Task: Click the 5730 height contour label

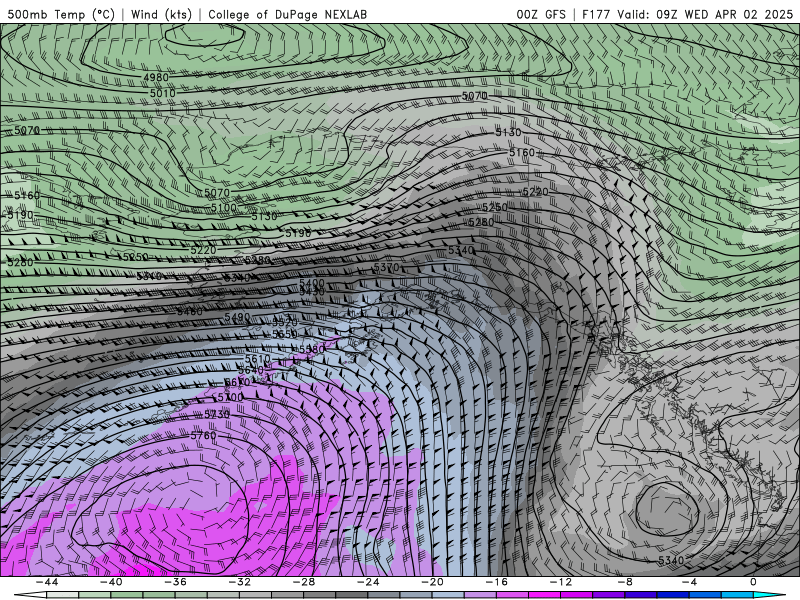Action: pos(217,414)
